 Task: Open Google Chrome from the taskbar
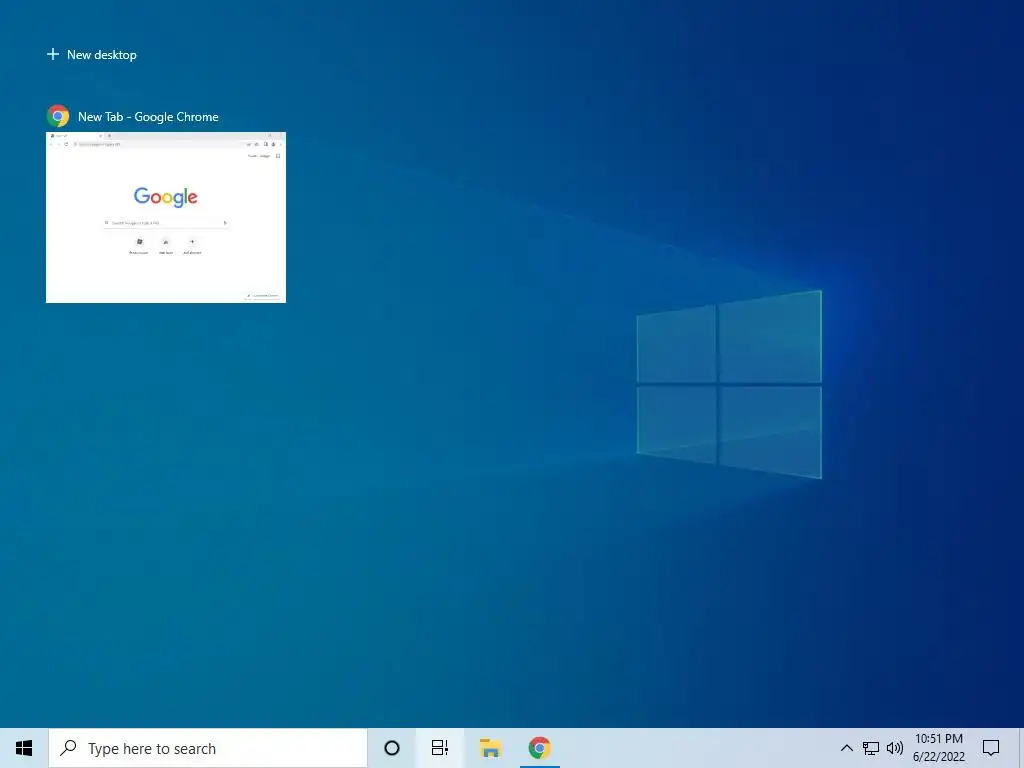(x=539, y=748)
